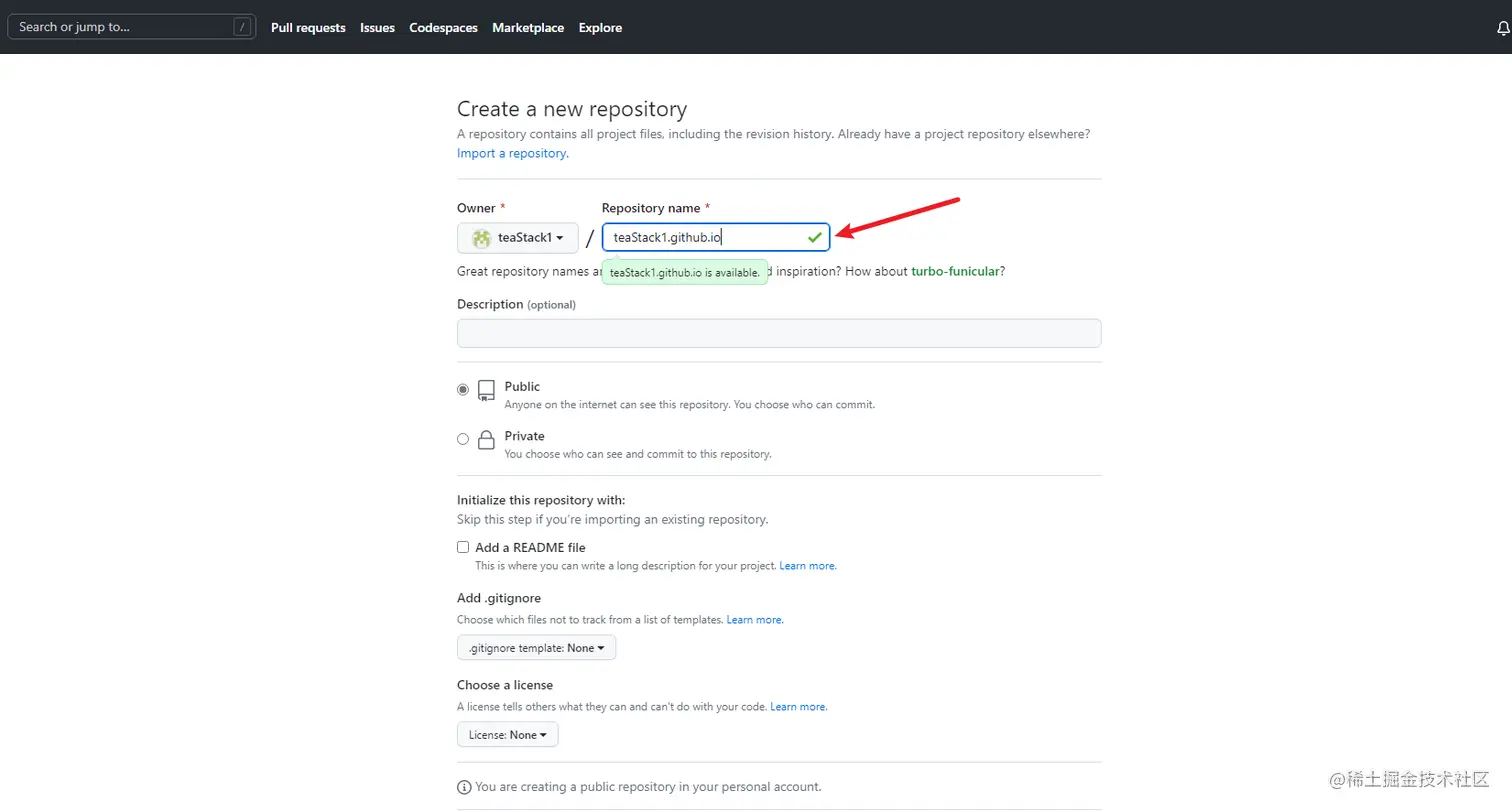
Task: Open Pull requests in the top navigation
Action: pyautogui.click(x=308, y=28)
